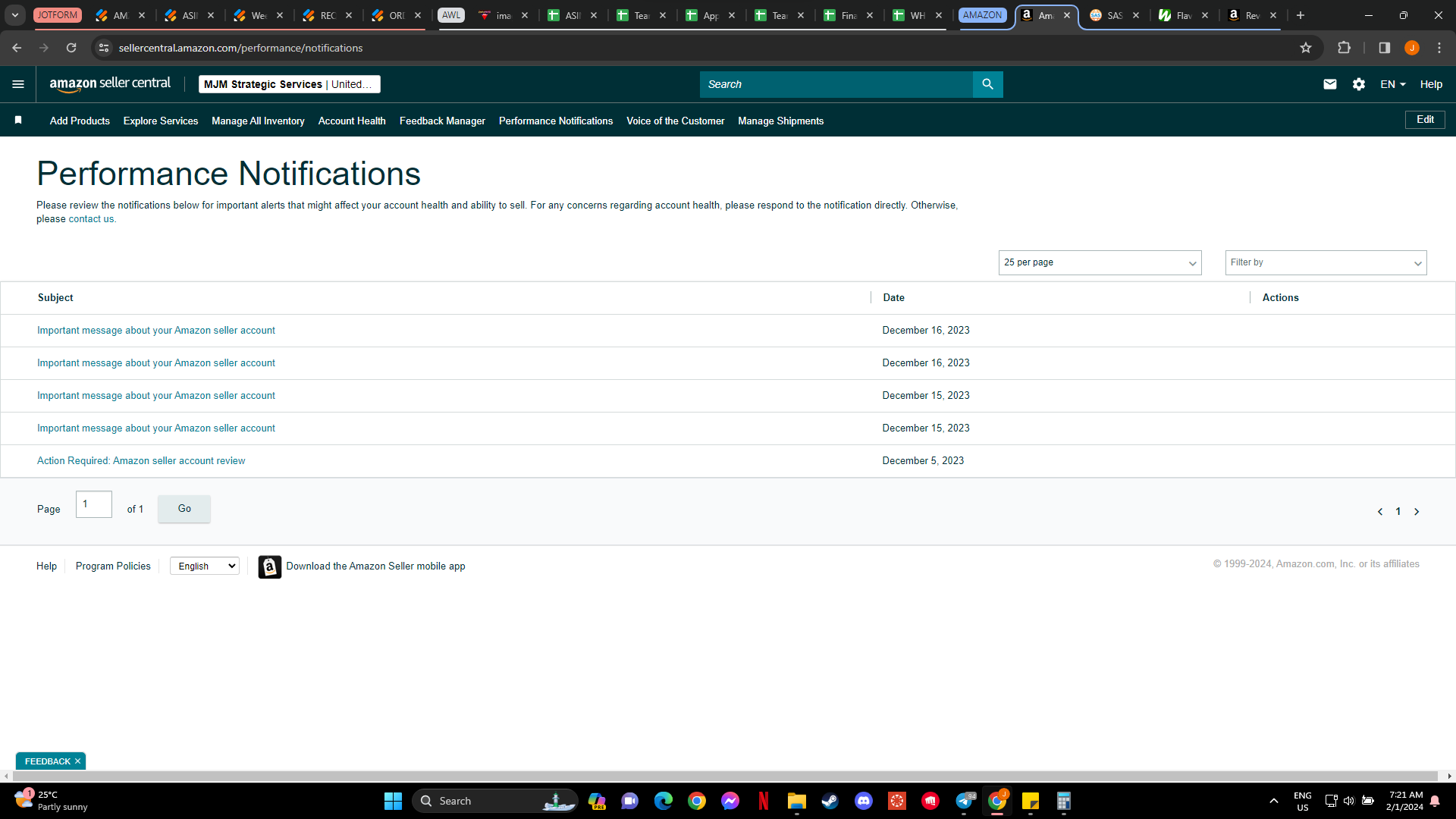Open Windows Start menu
This screenshot has height=819, width=1456.
coord(393,801)
